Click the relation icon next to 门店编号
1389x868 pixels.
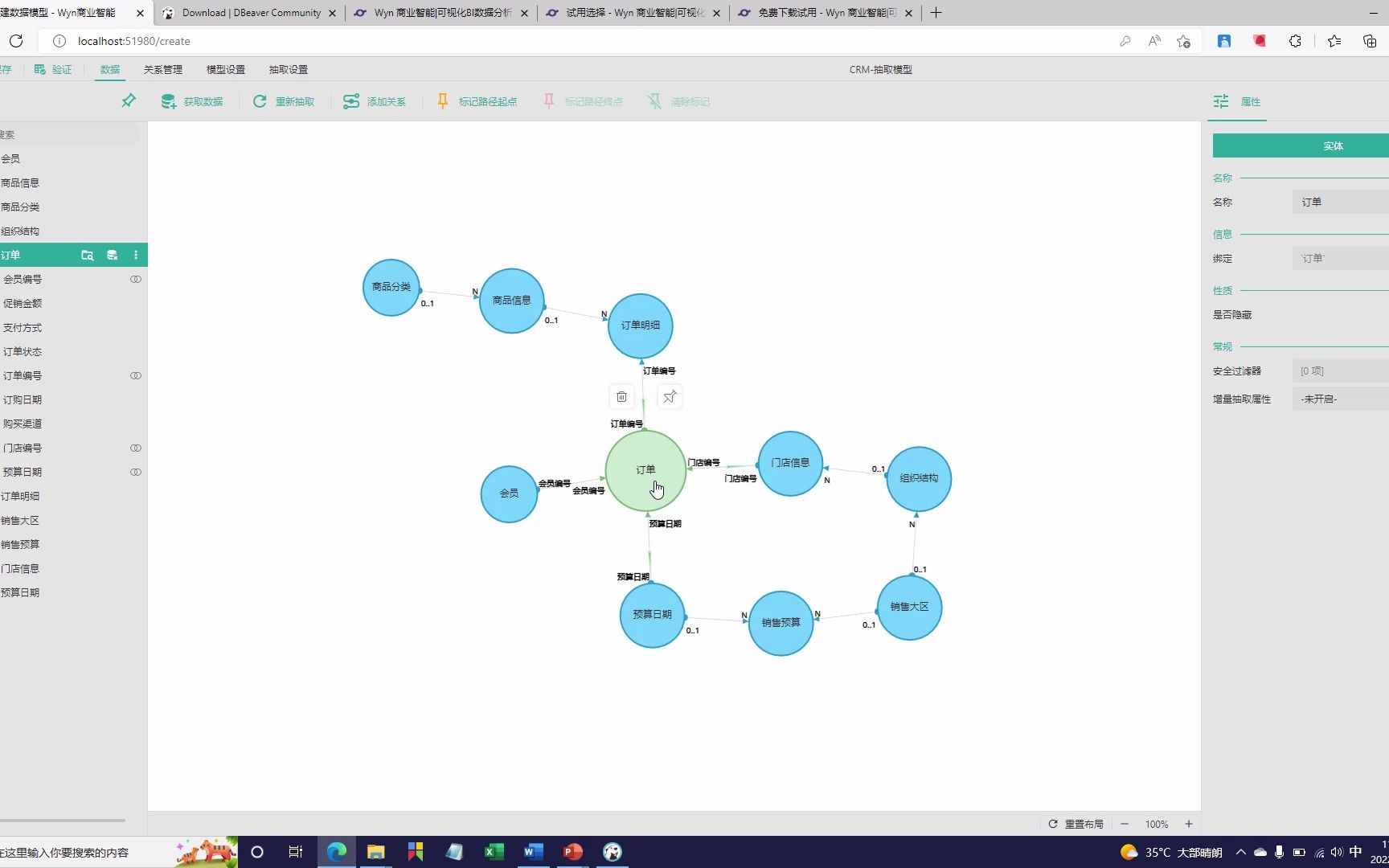tap(136, 448)
